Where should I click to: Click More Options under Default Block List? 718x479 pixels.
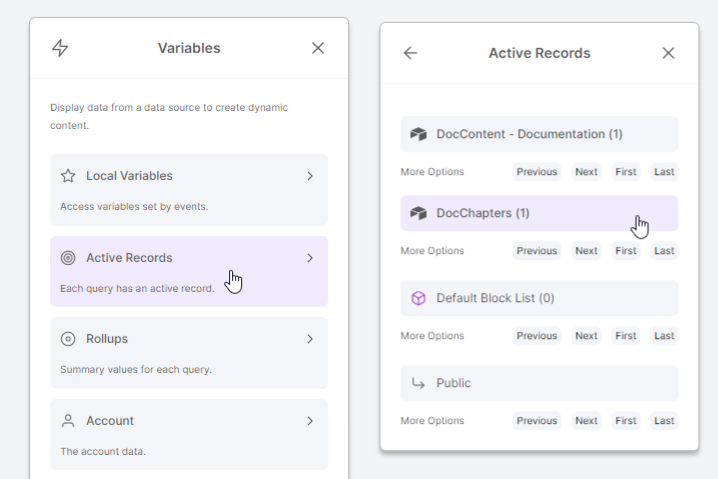(x=432, y=336)
